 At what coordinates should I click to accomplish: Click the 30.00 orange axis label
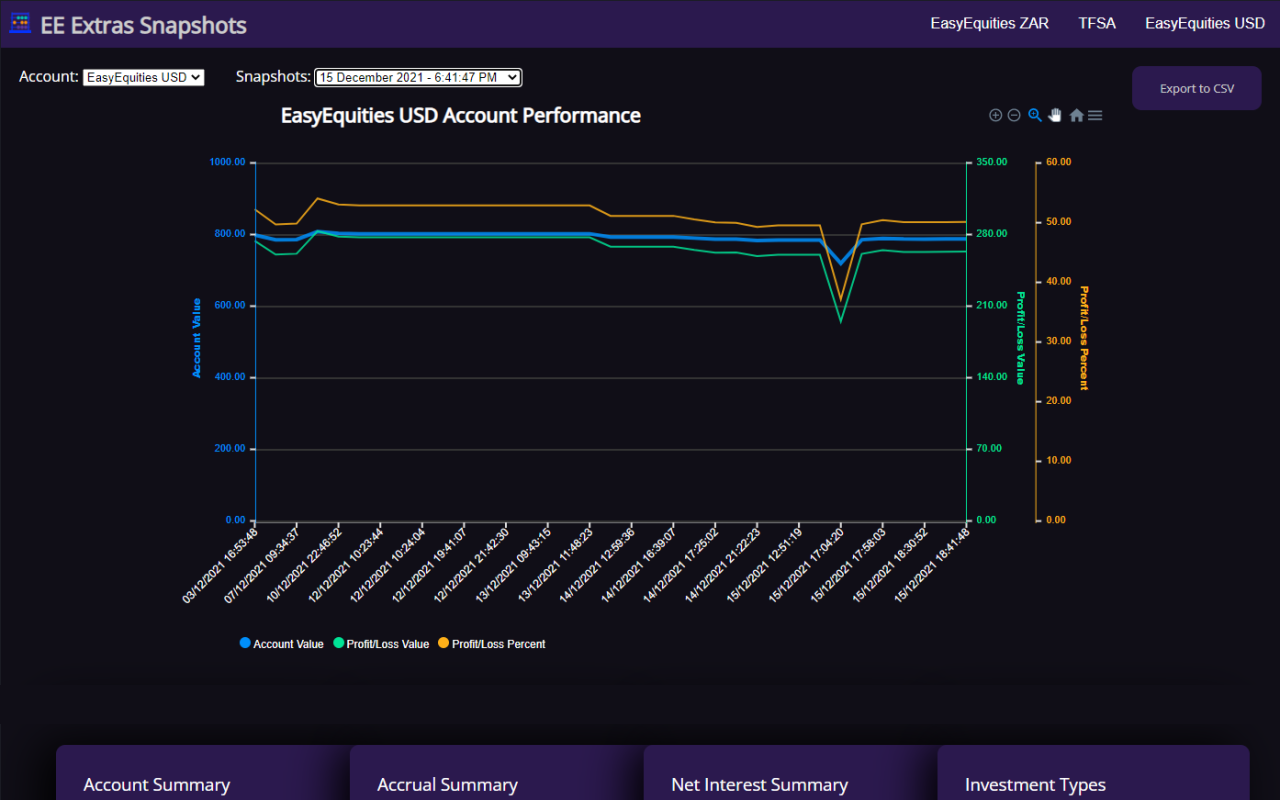pyautogui.click(x=1058, y=342)
